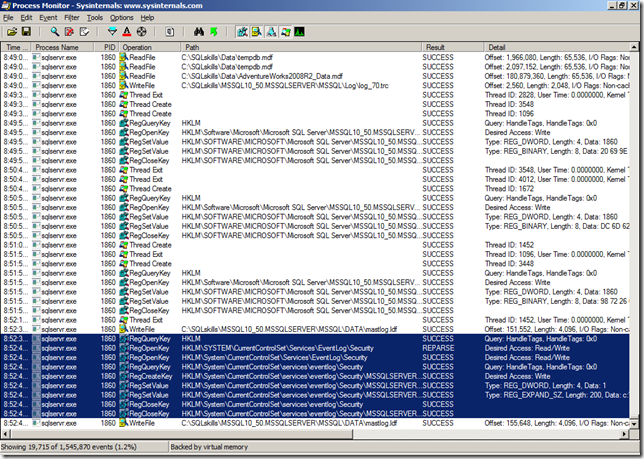
Task: Toggle event capture with the magnifier icon
Action: (x=55, y=32)
